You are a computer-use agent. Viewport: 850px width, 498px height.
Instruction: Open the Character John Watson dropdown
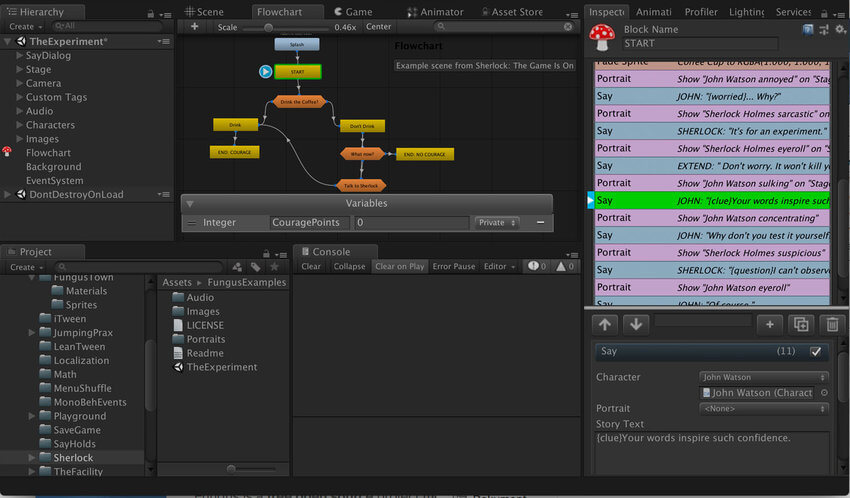click(x=763, y=377)
